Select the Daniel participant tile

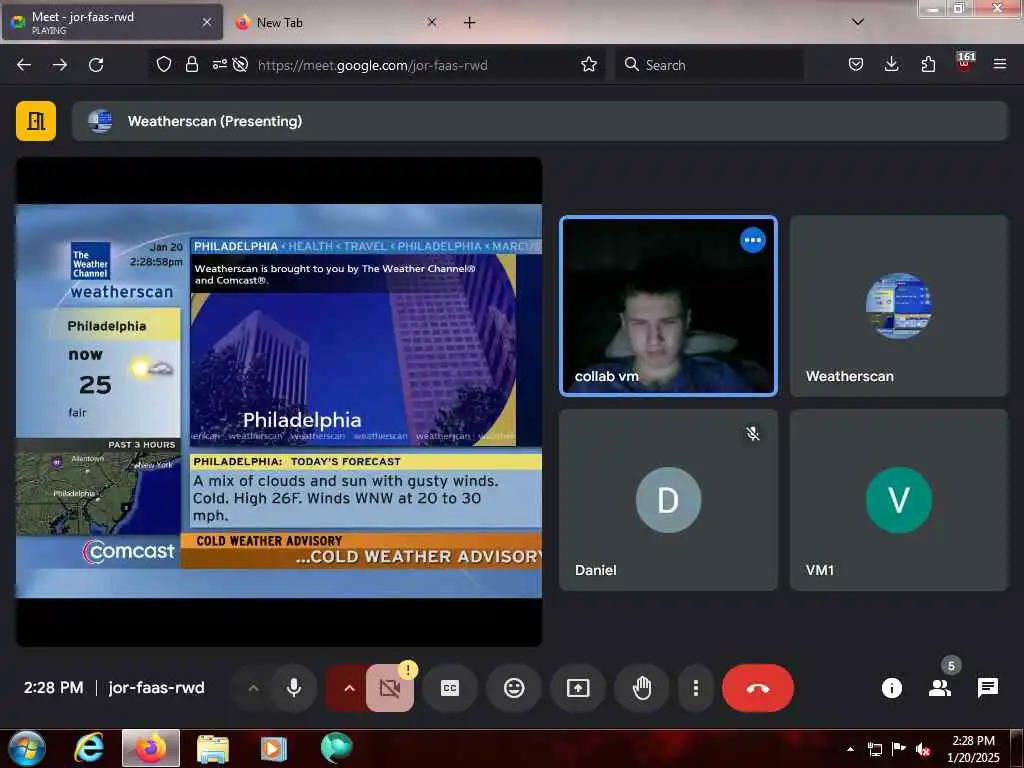tap(669, 500)
